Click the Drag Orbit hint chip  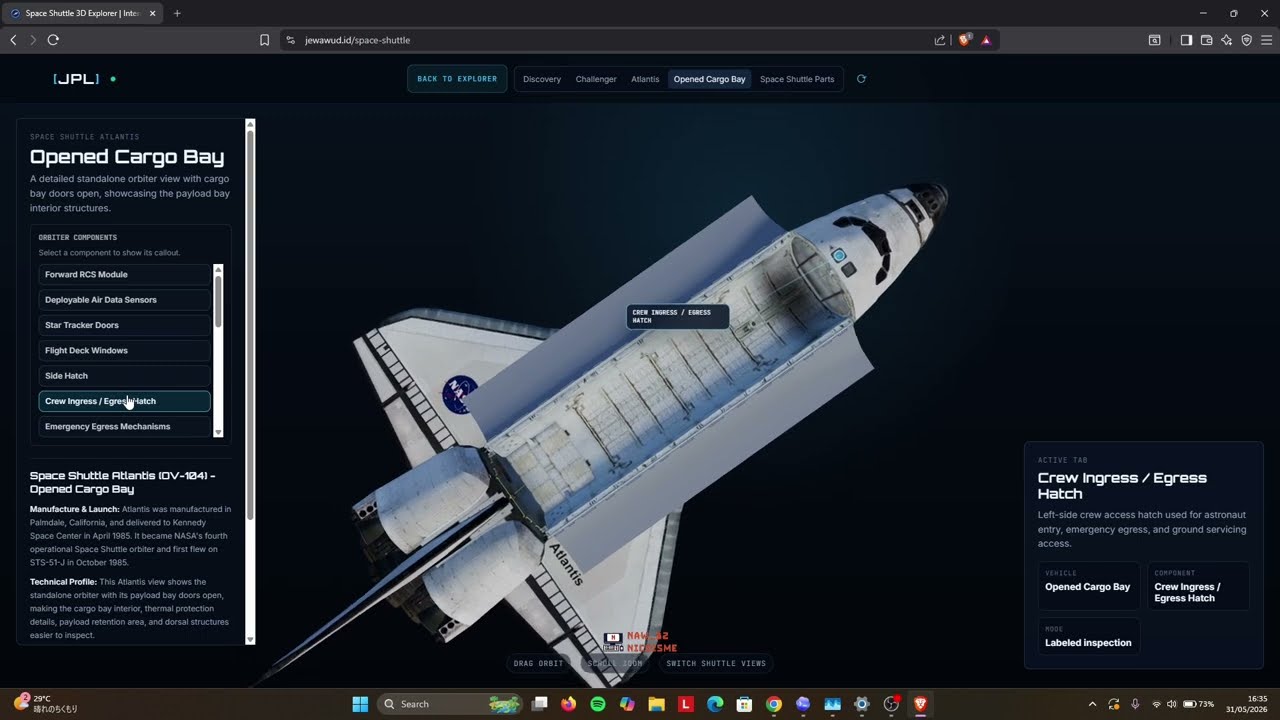click(x=538, y=663)
